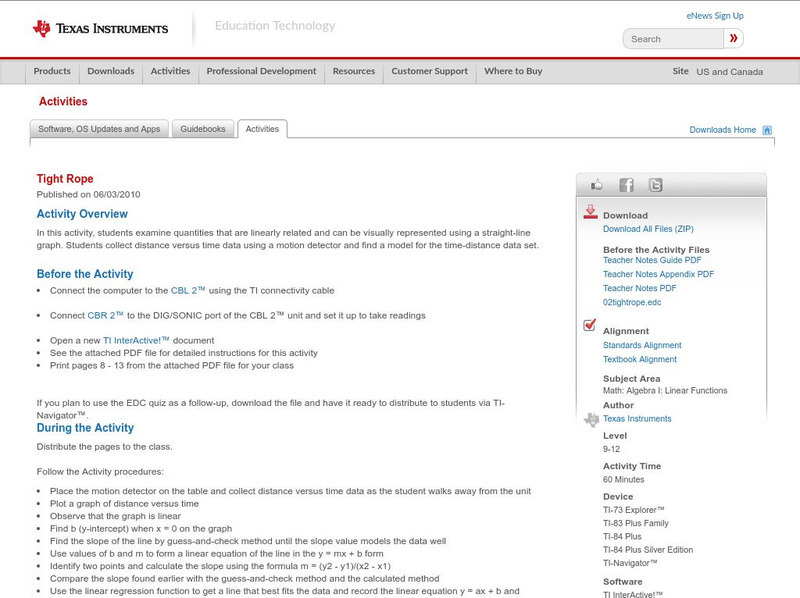800x598 pixels.
Task: Go to Downloads Home link
Action: [722, 130]
